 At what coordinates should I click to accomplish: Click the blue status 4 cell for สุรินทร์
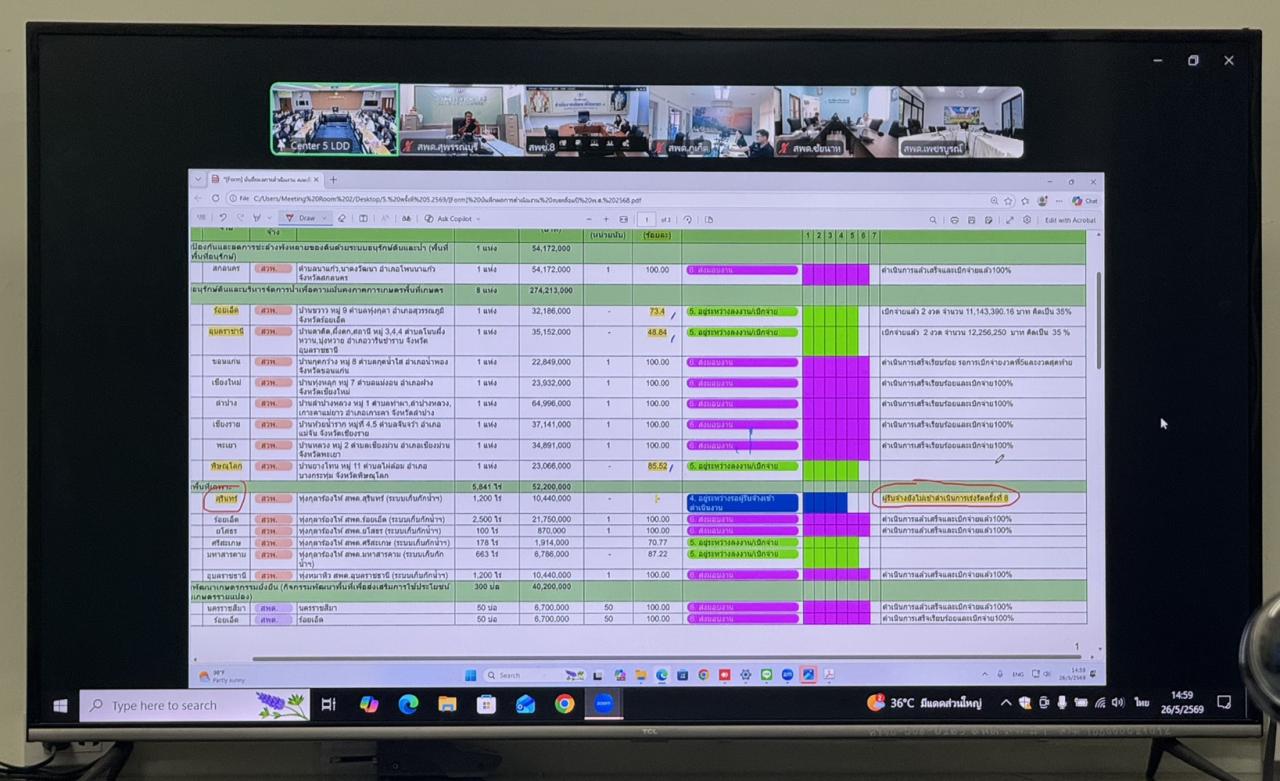741,502
